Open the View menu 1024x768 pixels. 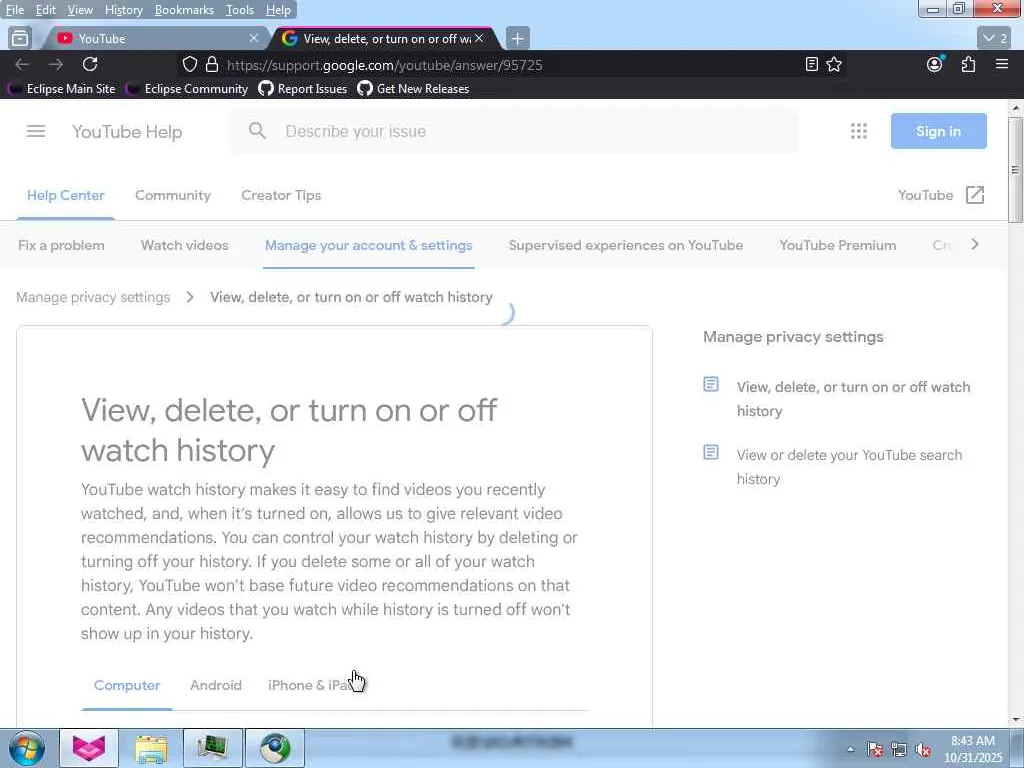pos(80,10)
